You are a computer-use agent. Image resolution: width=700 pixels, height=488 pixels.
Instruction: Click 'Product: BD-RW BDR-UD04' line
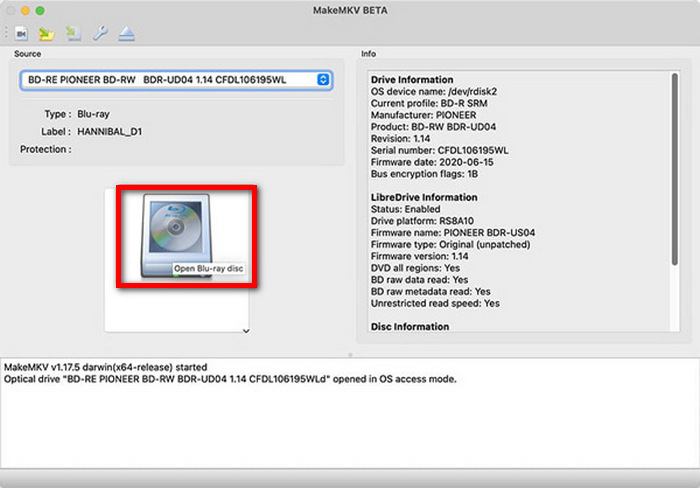pyautogui.click(x=433, y=127)
